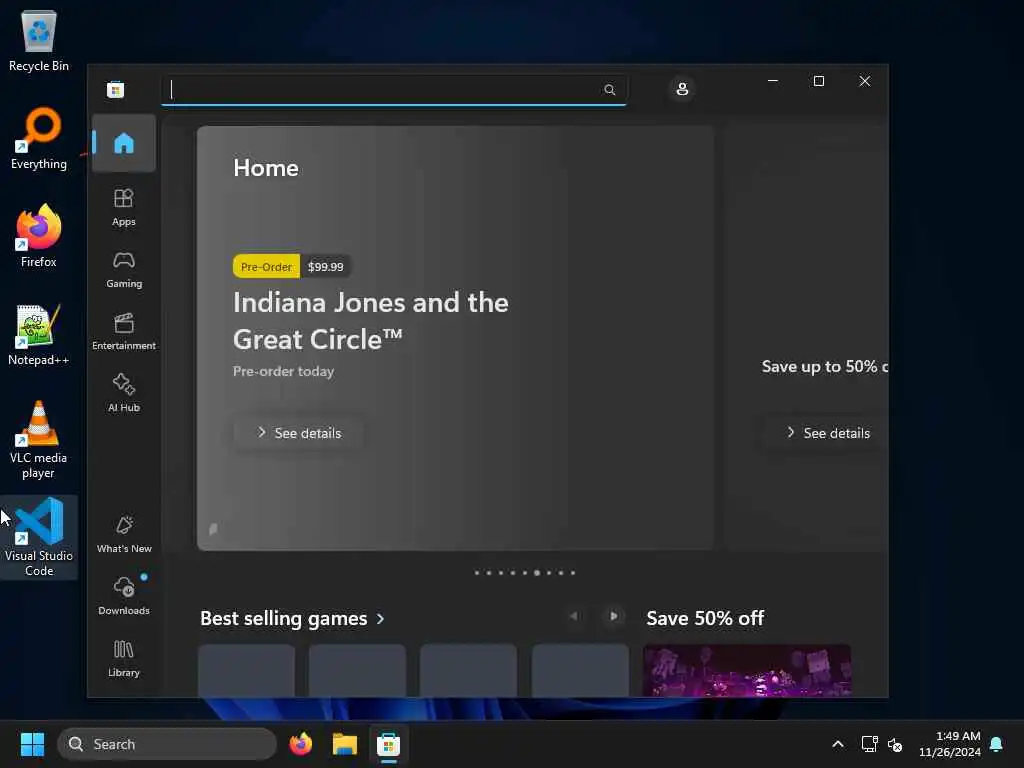Open the AI Hub section

point(123,393)
